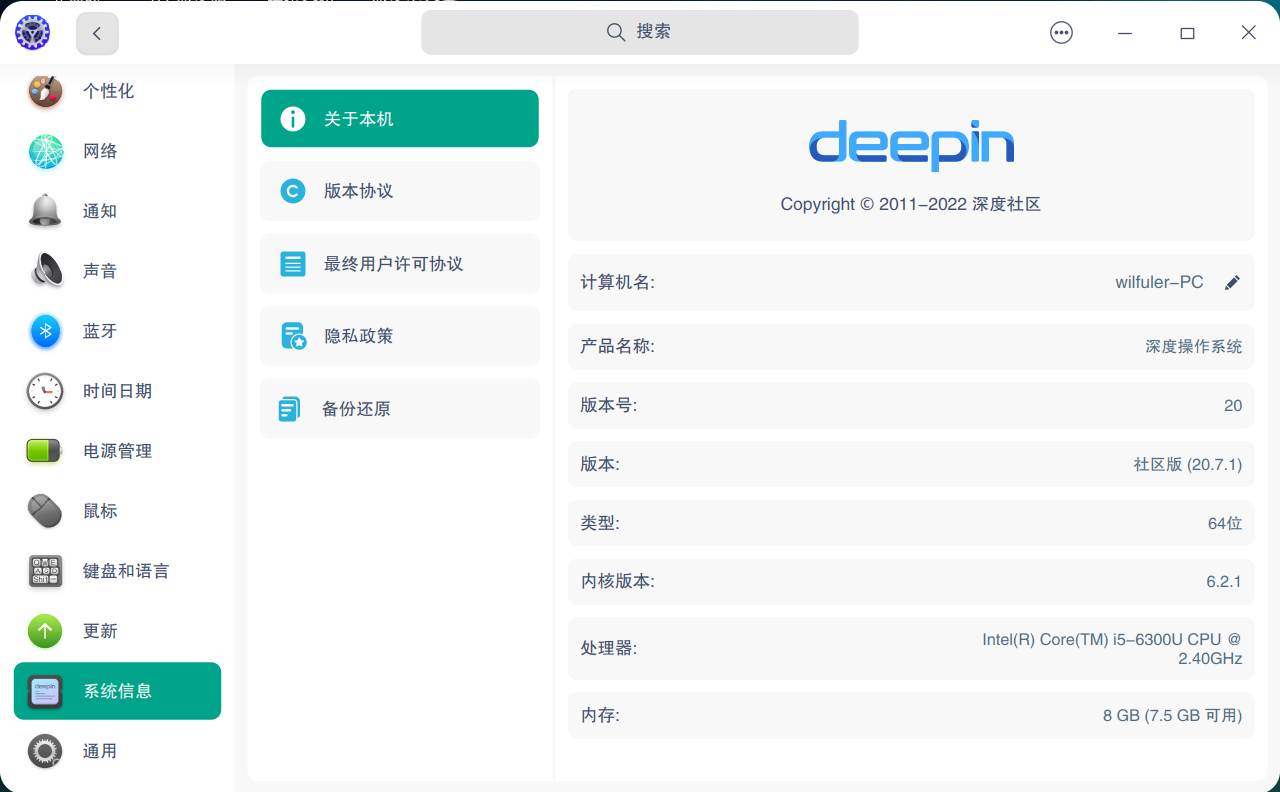The image size is (1280, 792).
Task: Open 时间日期 settings via the clock icon
Action: pos(44,391)
